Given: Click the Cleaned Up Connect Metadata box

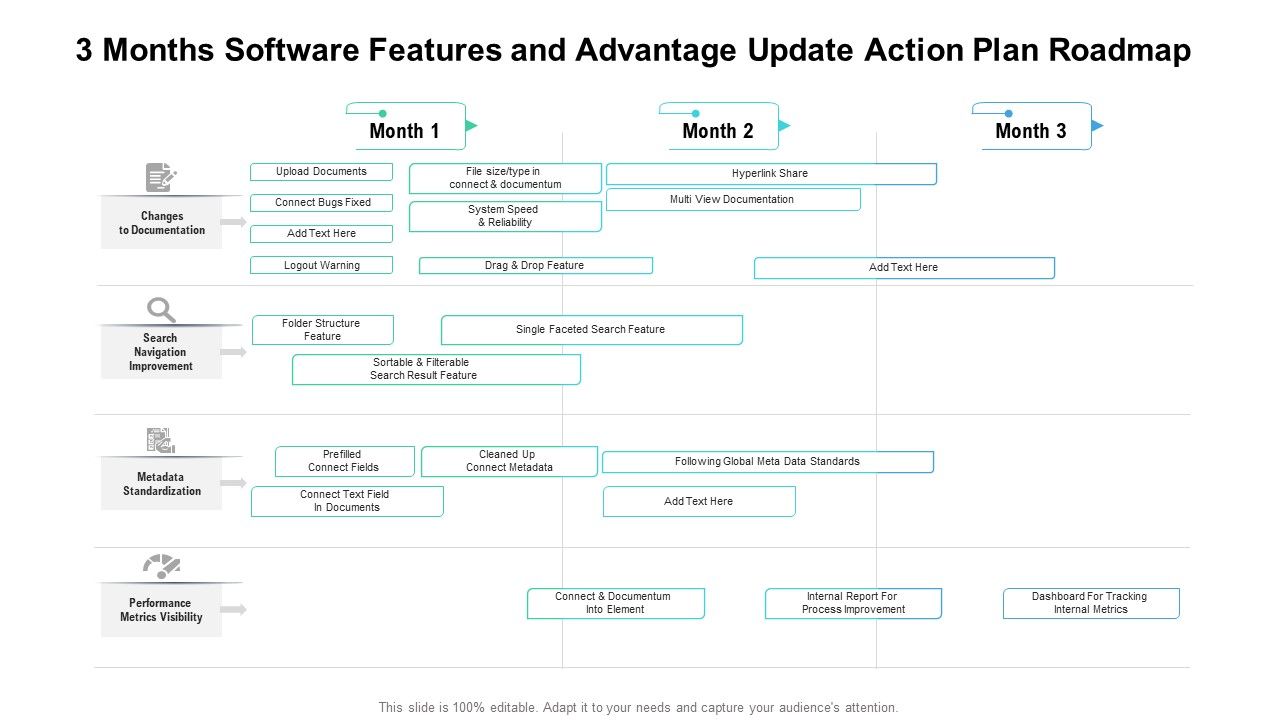Looking at the screenshot, I should click(509, 461).
